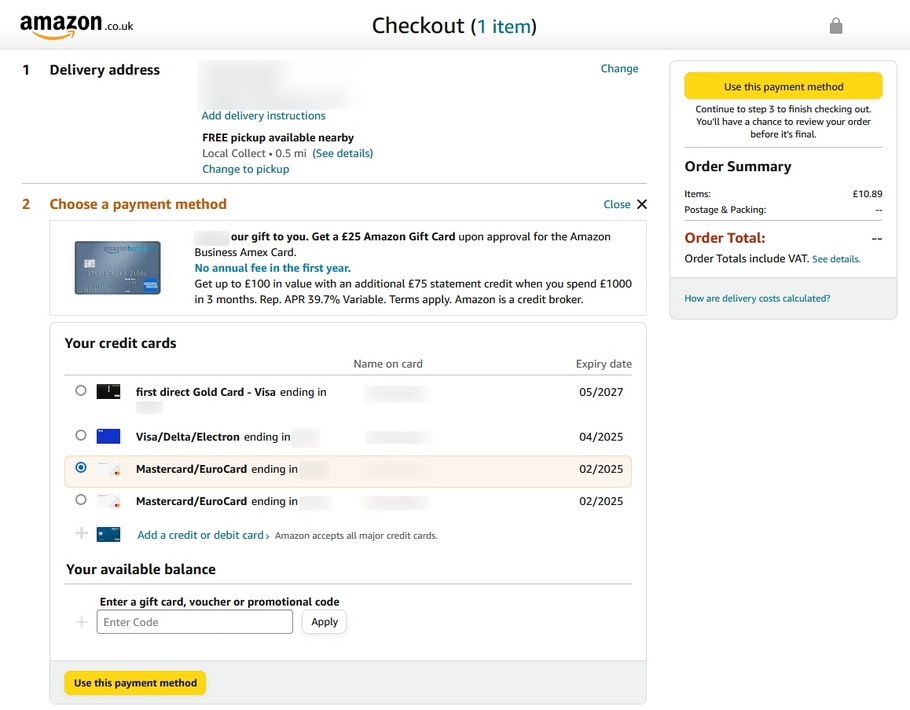Screen dimensions: 910x710
Task: Click the padlock security icon
Action: [x=836, y=26]
